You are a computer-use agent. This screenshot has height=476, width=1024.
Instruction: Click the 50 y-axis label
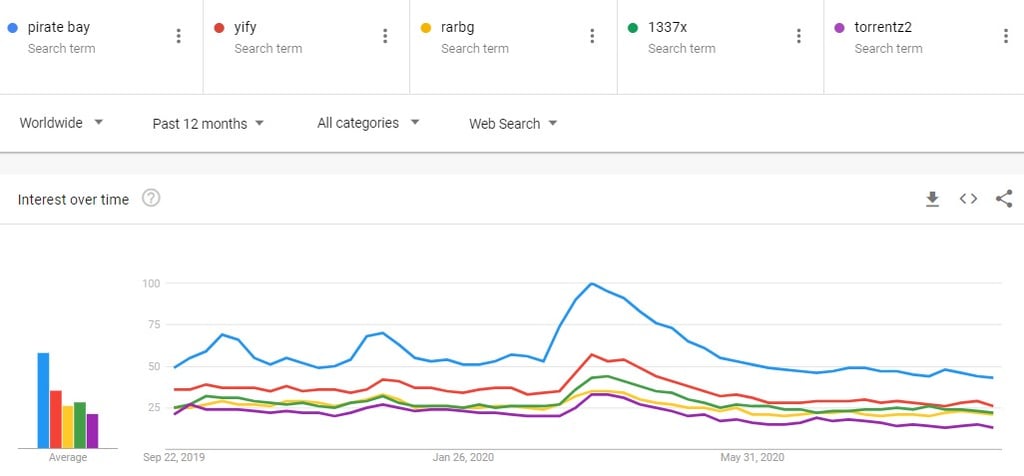[x=154, y=366]
